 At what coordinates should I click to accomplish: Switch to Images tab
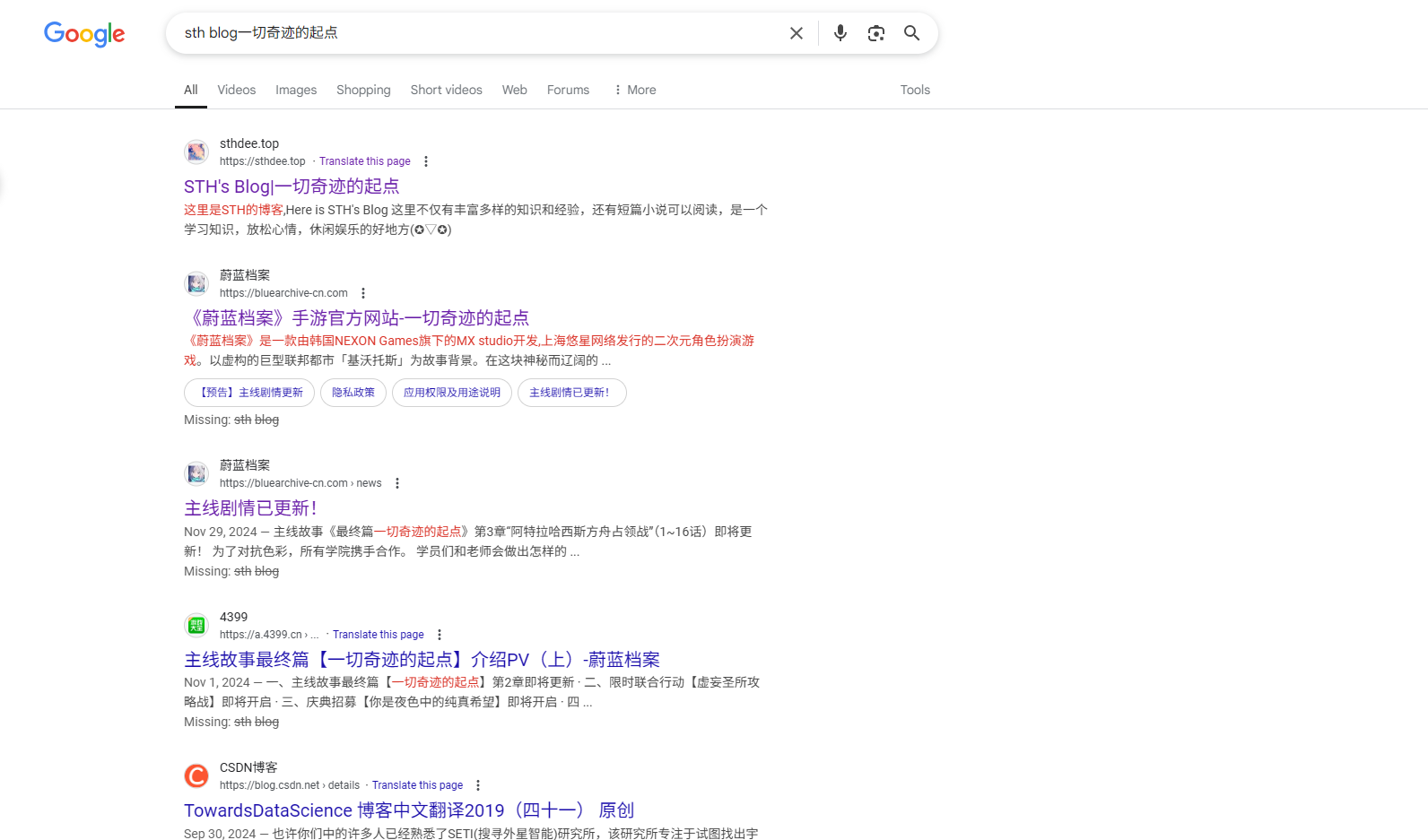coord(296,90)
